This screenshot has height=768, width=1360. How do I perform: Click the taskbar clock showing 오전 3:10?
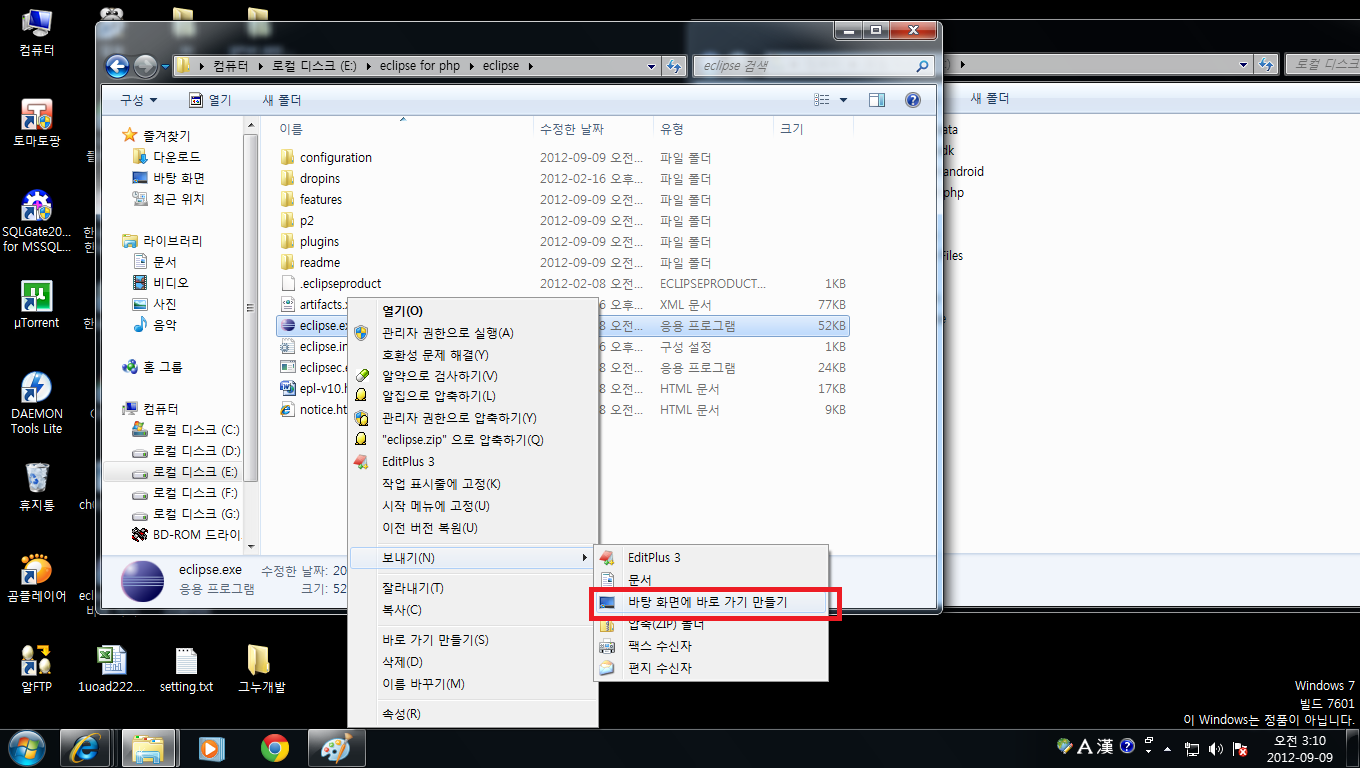(1300, 748)
